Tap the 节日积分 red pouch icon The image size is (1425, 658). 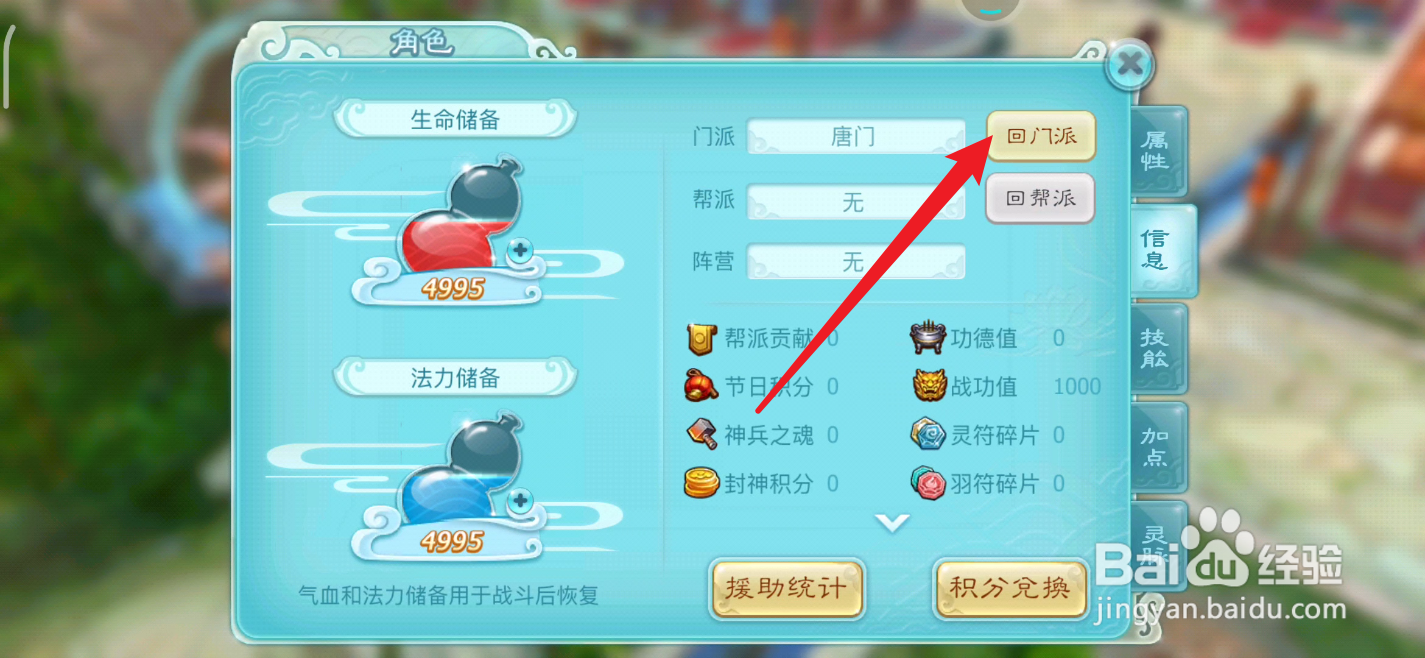point(702,386)
